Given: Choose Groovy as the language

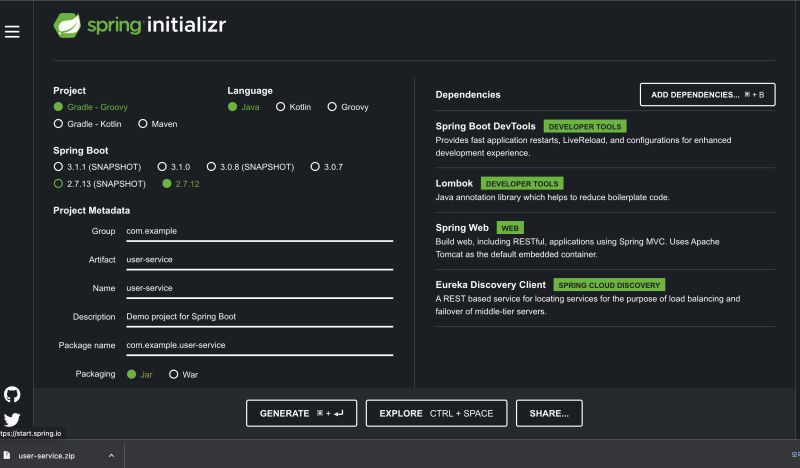Looking at the screenshot, I should [x=348, y=107].
